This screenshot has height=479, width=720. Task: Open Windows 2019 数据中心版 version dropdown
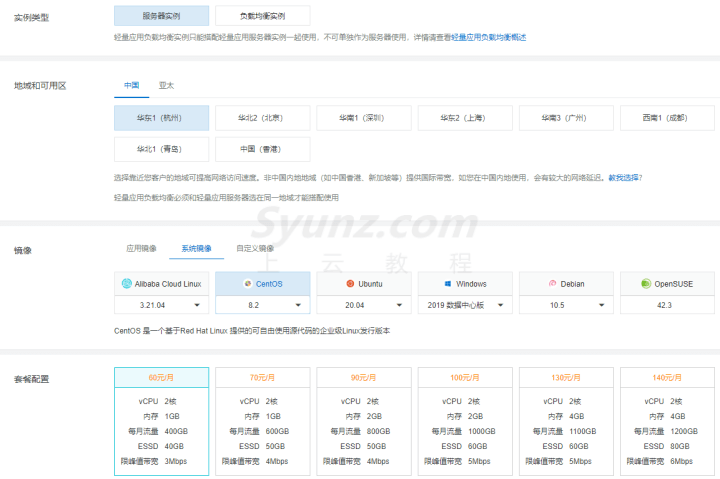(465, 305)
